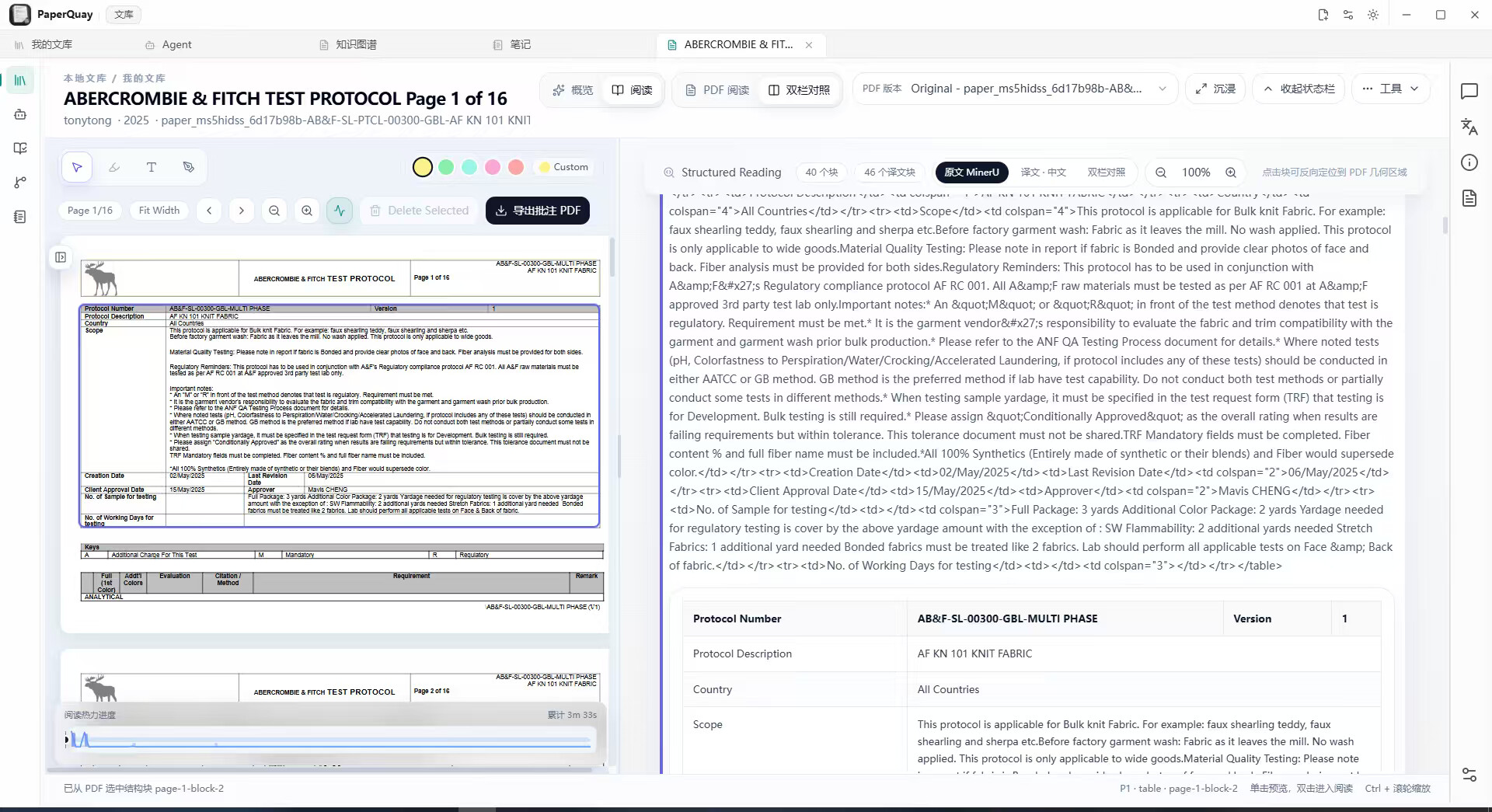The image size is (1492, 812).
Task: Pick the pink highlight color
Action: point(493,167)
